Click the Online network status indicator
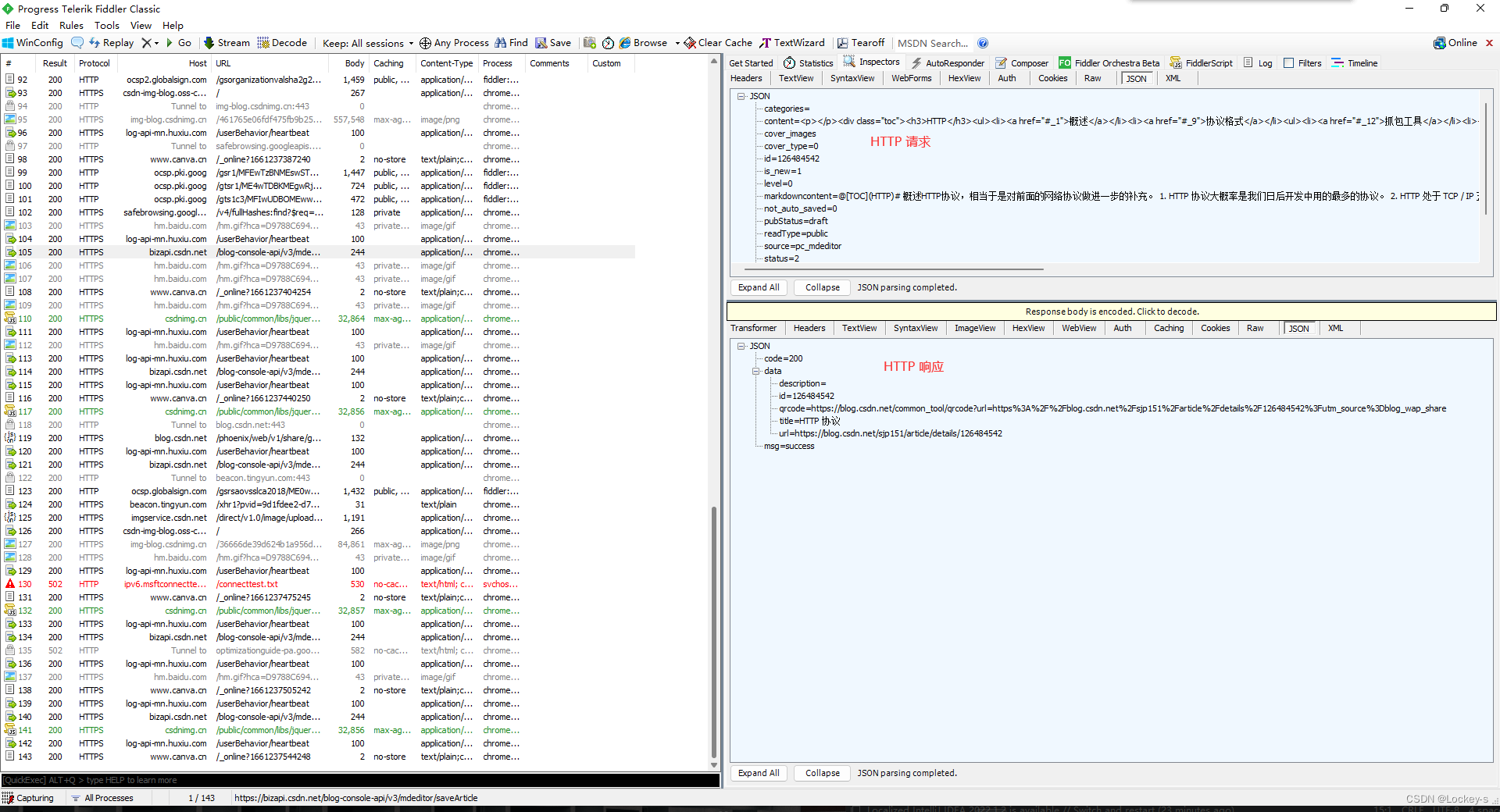 pyautogui.click(x=1455, y=43)
